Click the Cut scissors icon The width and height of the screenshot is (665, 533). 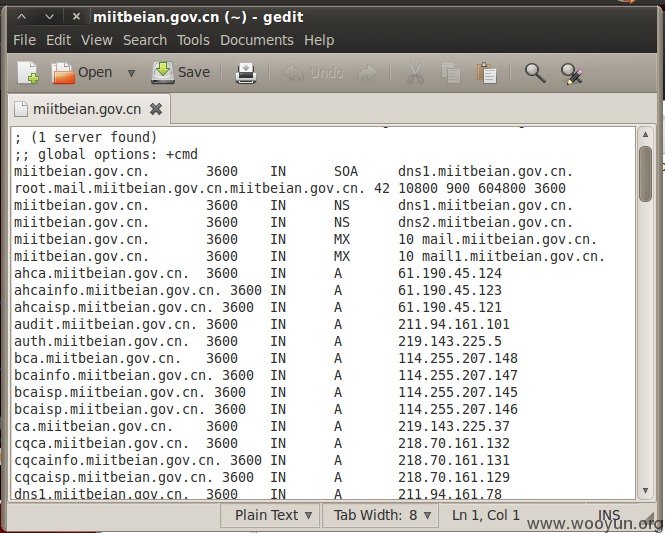(x=415, y=73)
